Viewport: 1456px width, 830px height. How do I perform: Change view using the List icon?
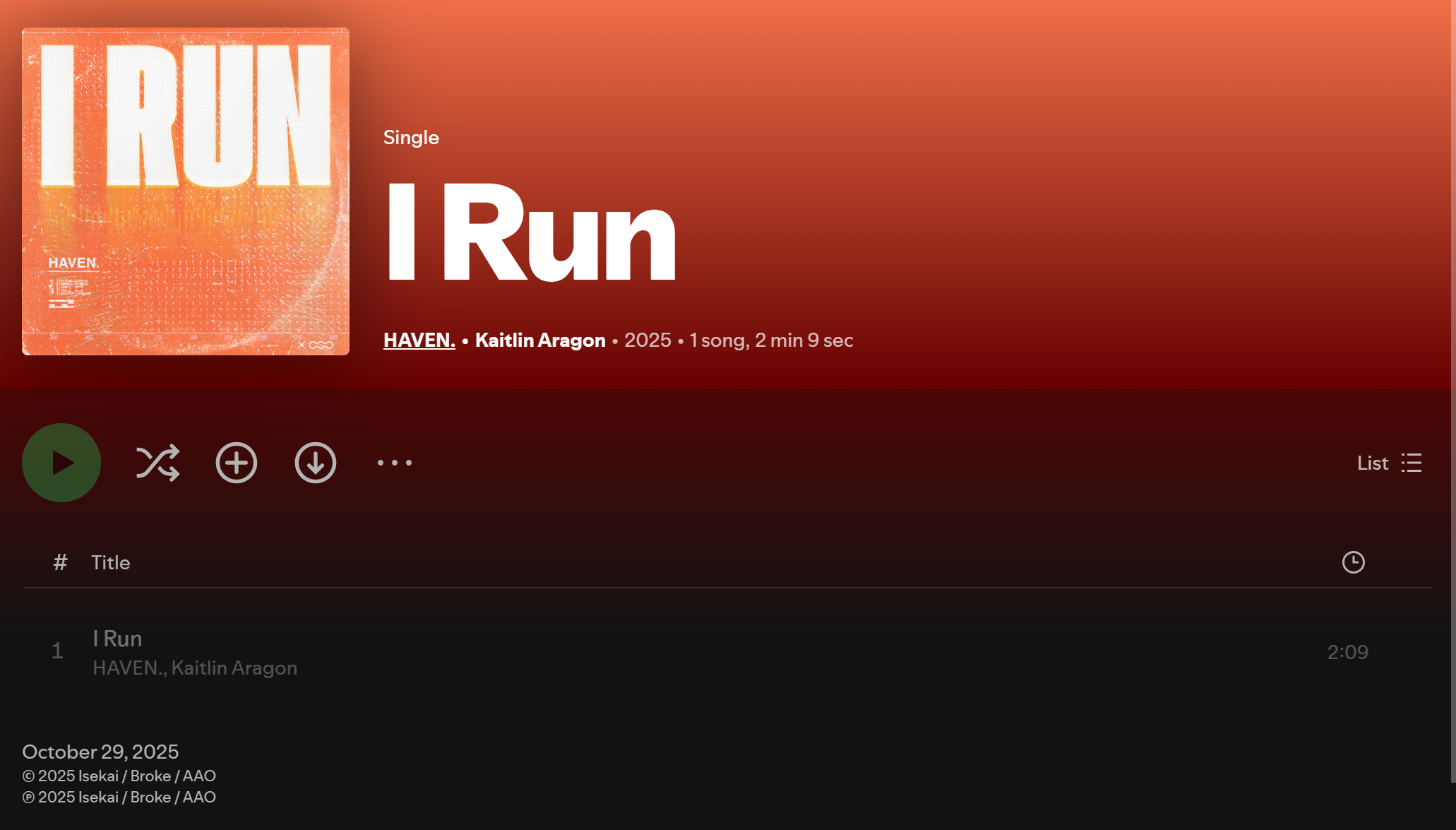1412,463
